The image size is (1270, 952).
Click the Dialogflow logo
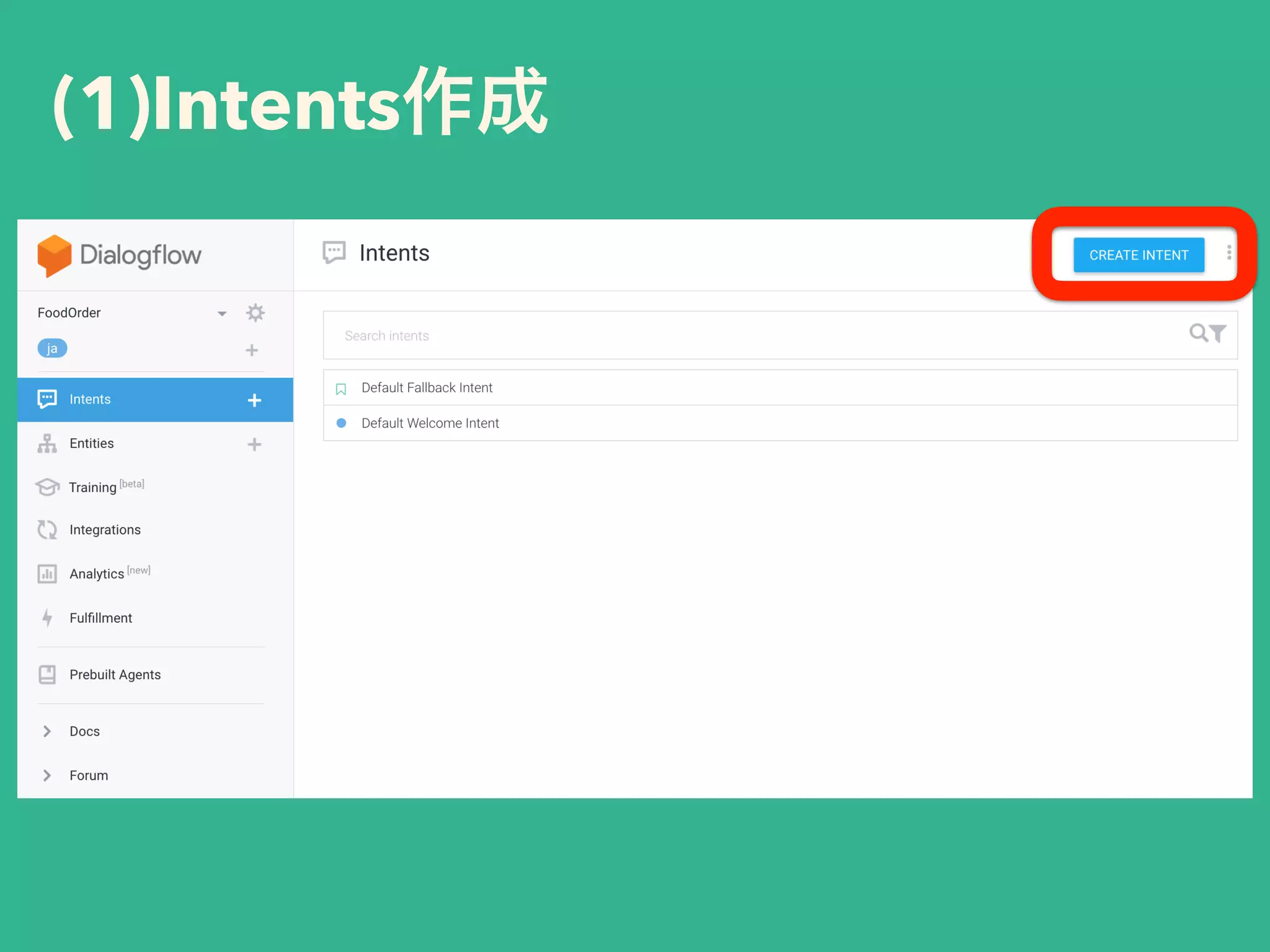pyautogui.click(x=119, y=255)
